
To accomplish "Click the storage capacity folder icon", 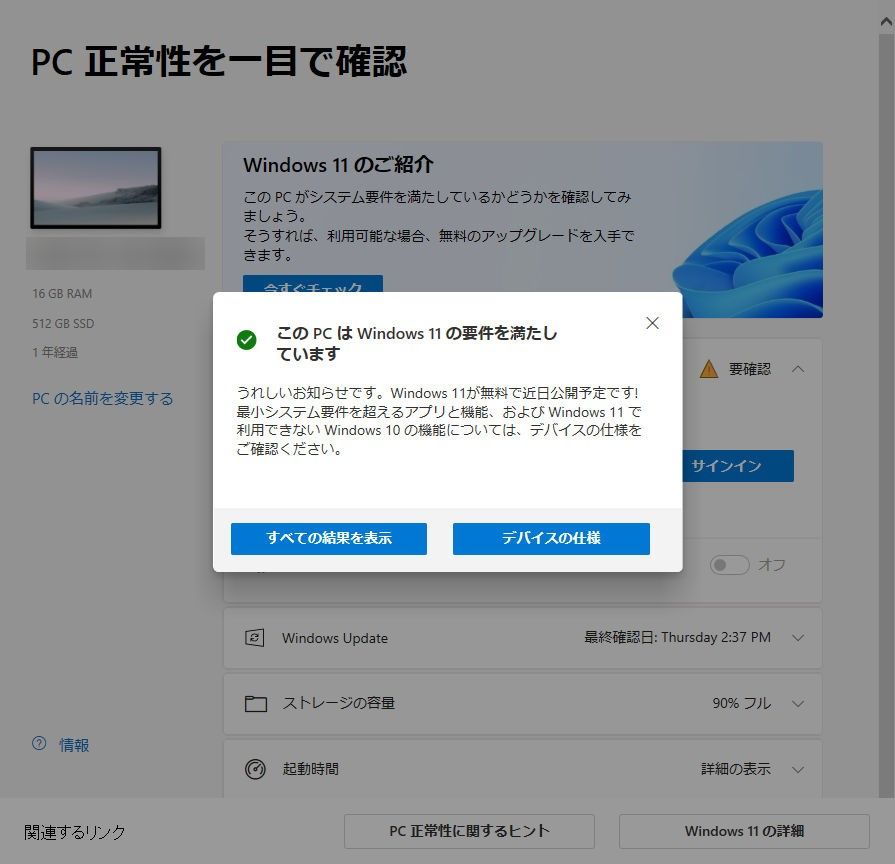I will point(255,704).
